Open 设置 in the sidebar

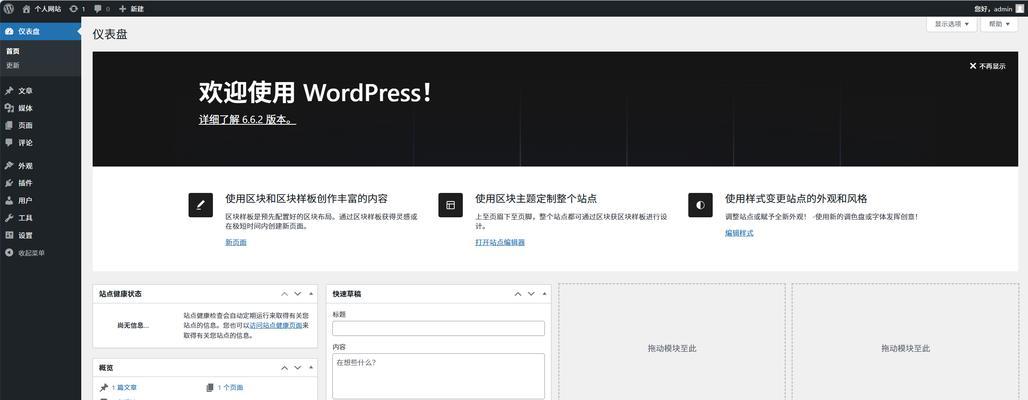click(41, 235)
